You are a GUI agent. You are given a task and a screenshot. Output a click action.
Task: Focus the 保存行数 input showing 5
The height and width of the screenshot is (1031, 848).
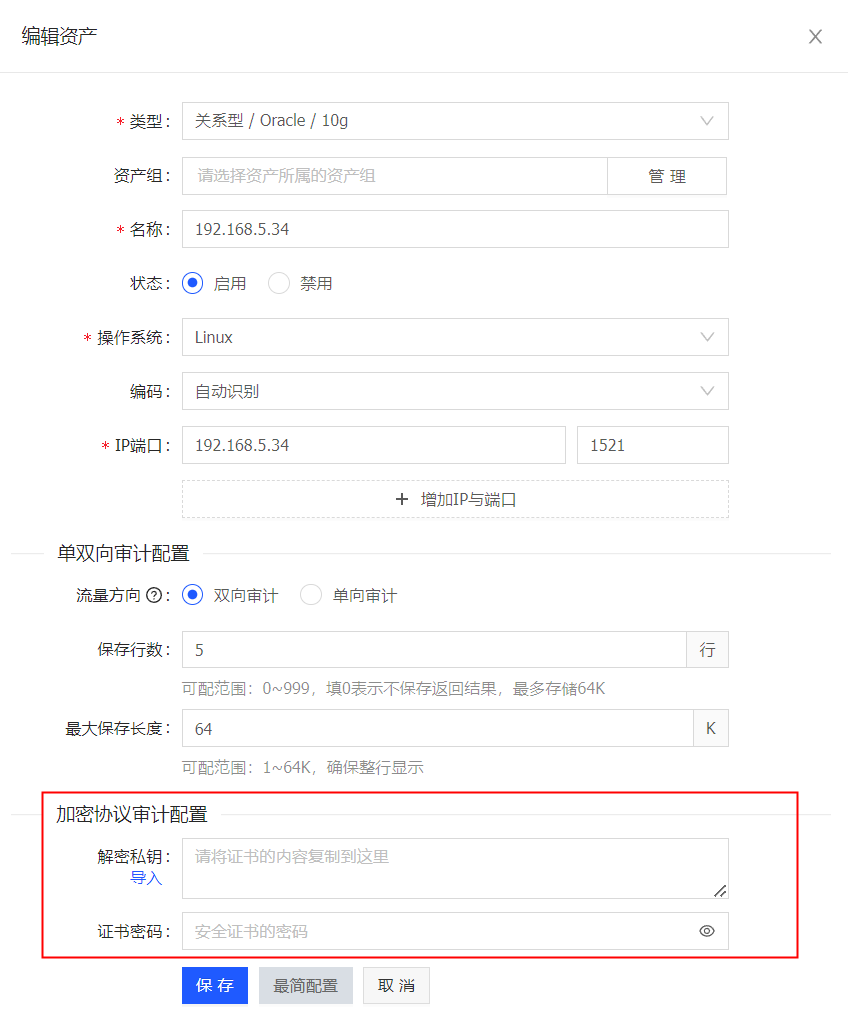(x=434, y=650)
